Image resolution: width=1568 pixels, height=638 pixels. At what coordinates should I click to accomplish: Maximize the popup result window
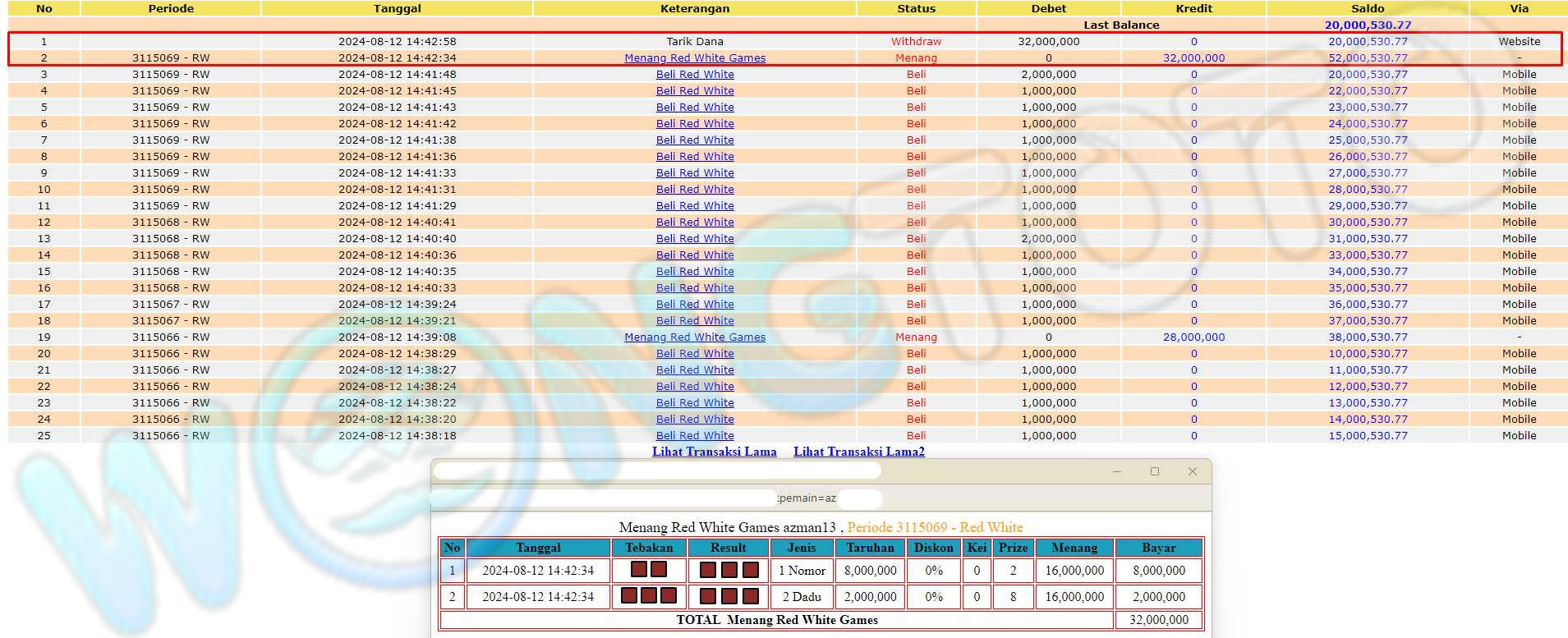pos(1154,471)
